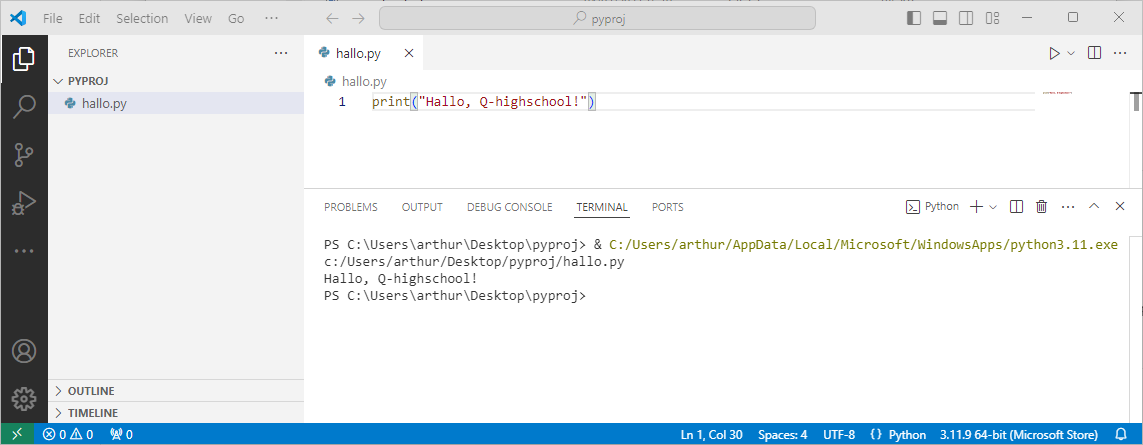1143x445 pixels.
Task: Open remote window from green status icon
Action: (17, 434)
